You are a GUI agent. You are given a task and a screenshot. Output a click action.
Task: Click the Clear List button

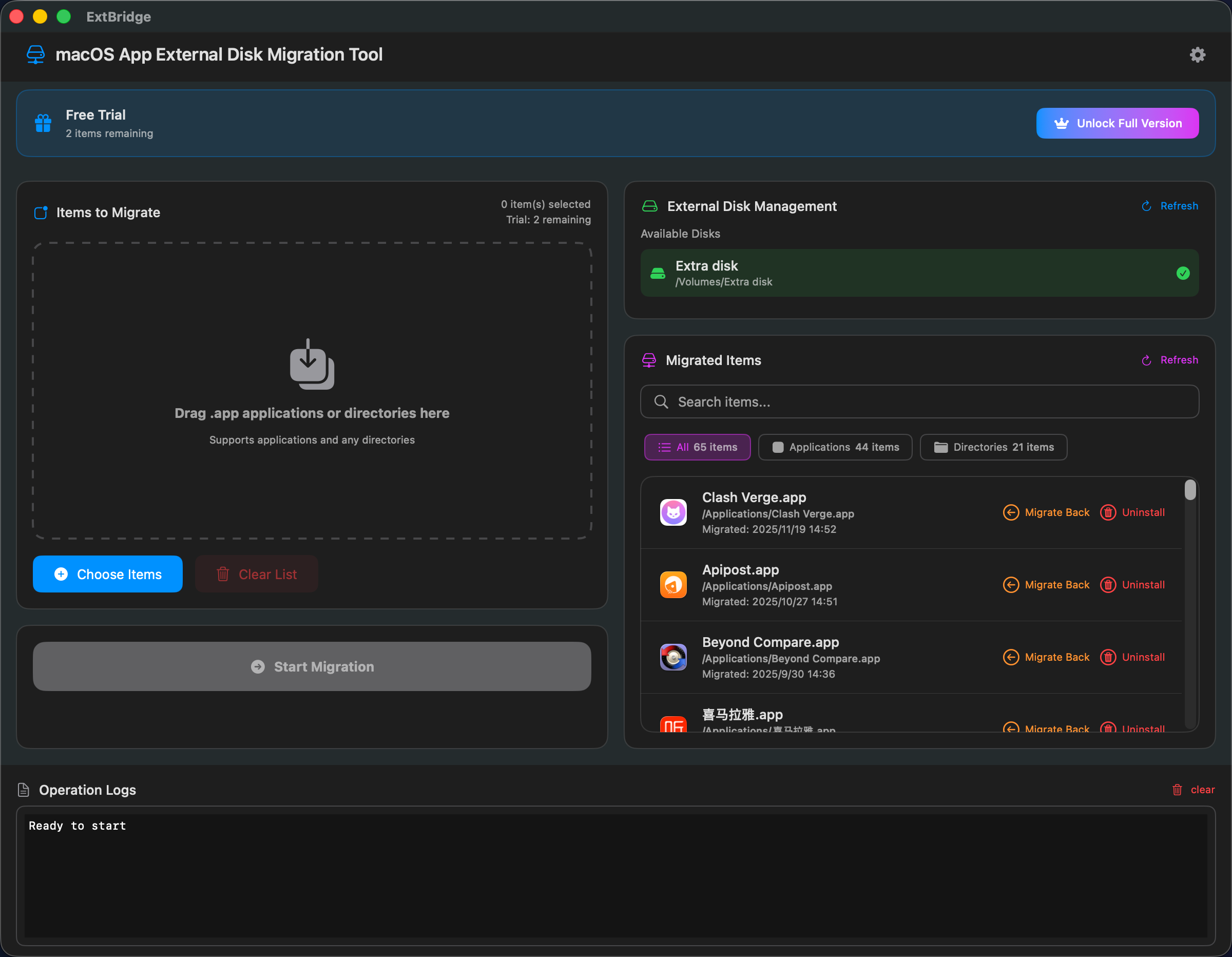(257, 574)
